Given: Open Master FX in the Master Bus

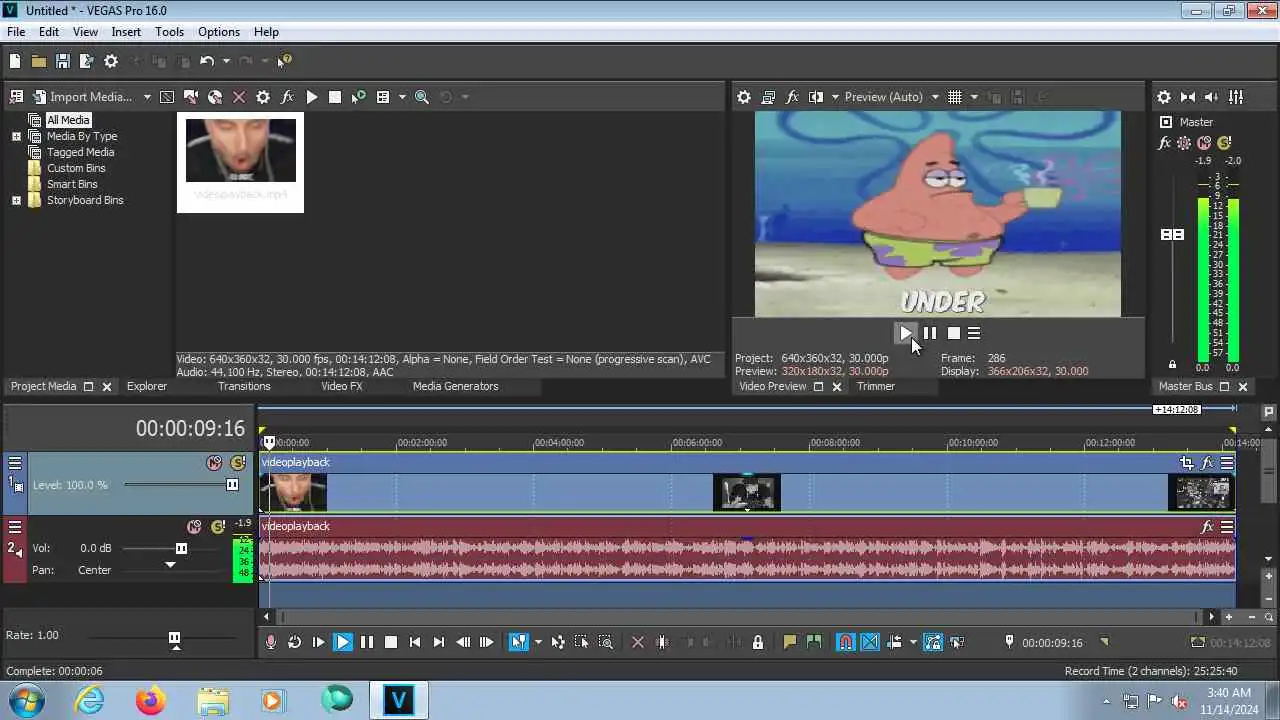Looking at the screenshot, I should tap(1164, 143).
